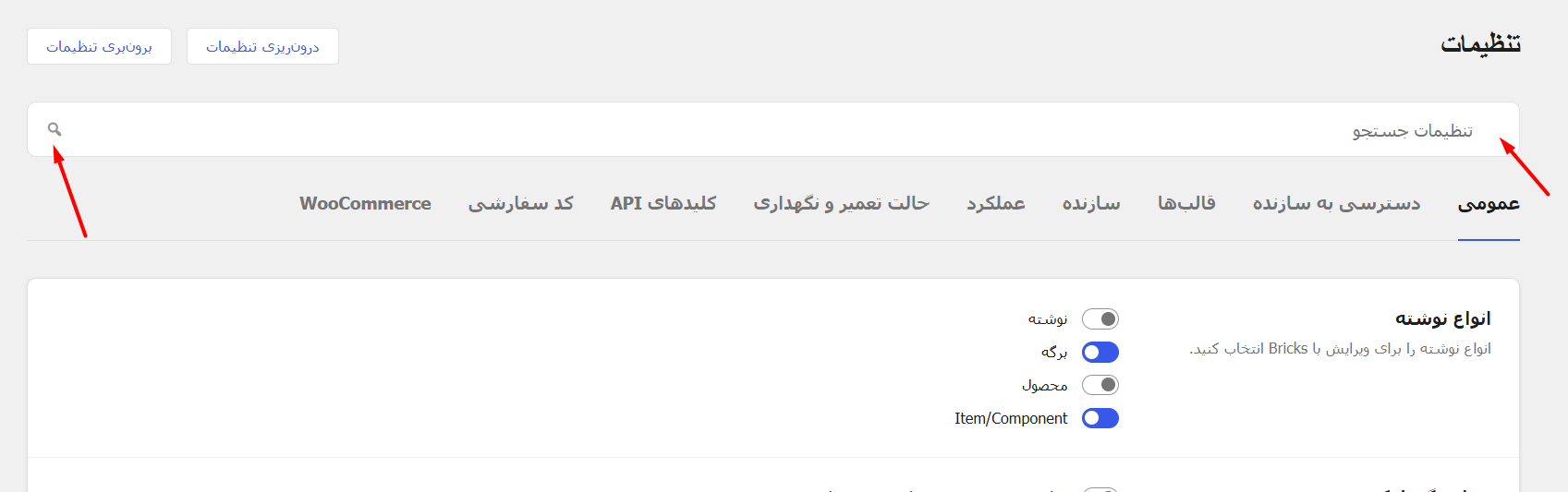The image size is (1568, 492).
Task: Click the تنظیمات page title
Action: click(x=1481, y=43)
